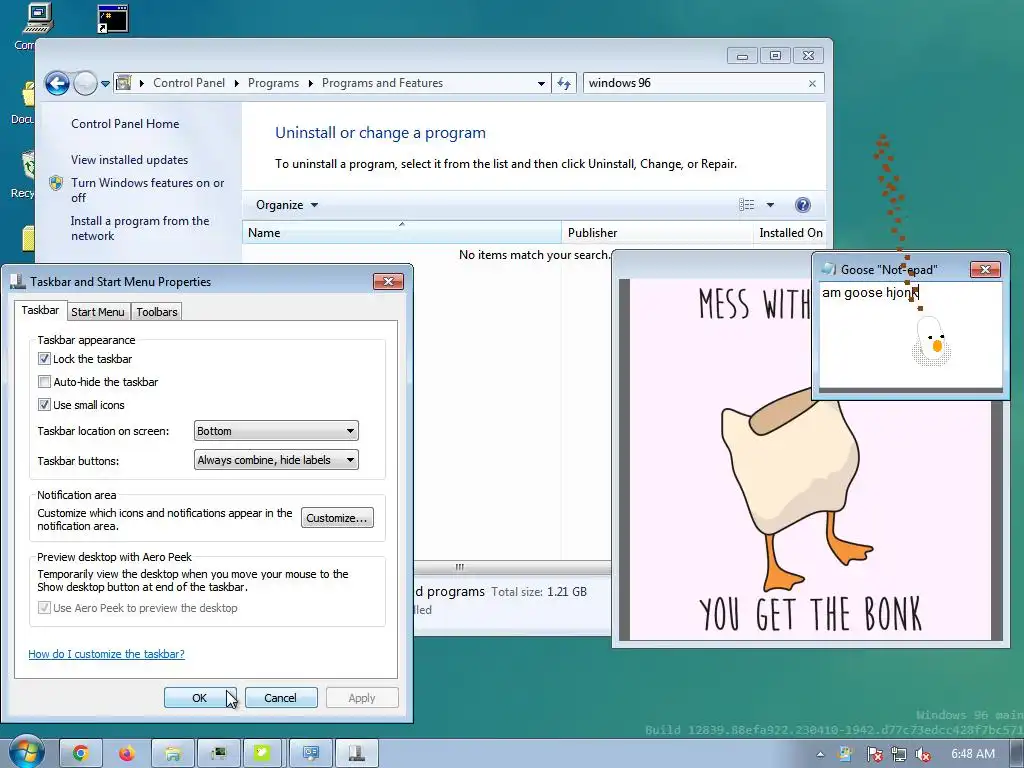The height and width of the screenshot is (768, 1024).
Task: Click Cancel in Taskbar Properties
Action: tap(281, 697)
